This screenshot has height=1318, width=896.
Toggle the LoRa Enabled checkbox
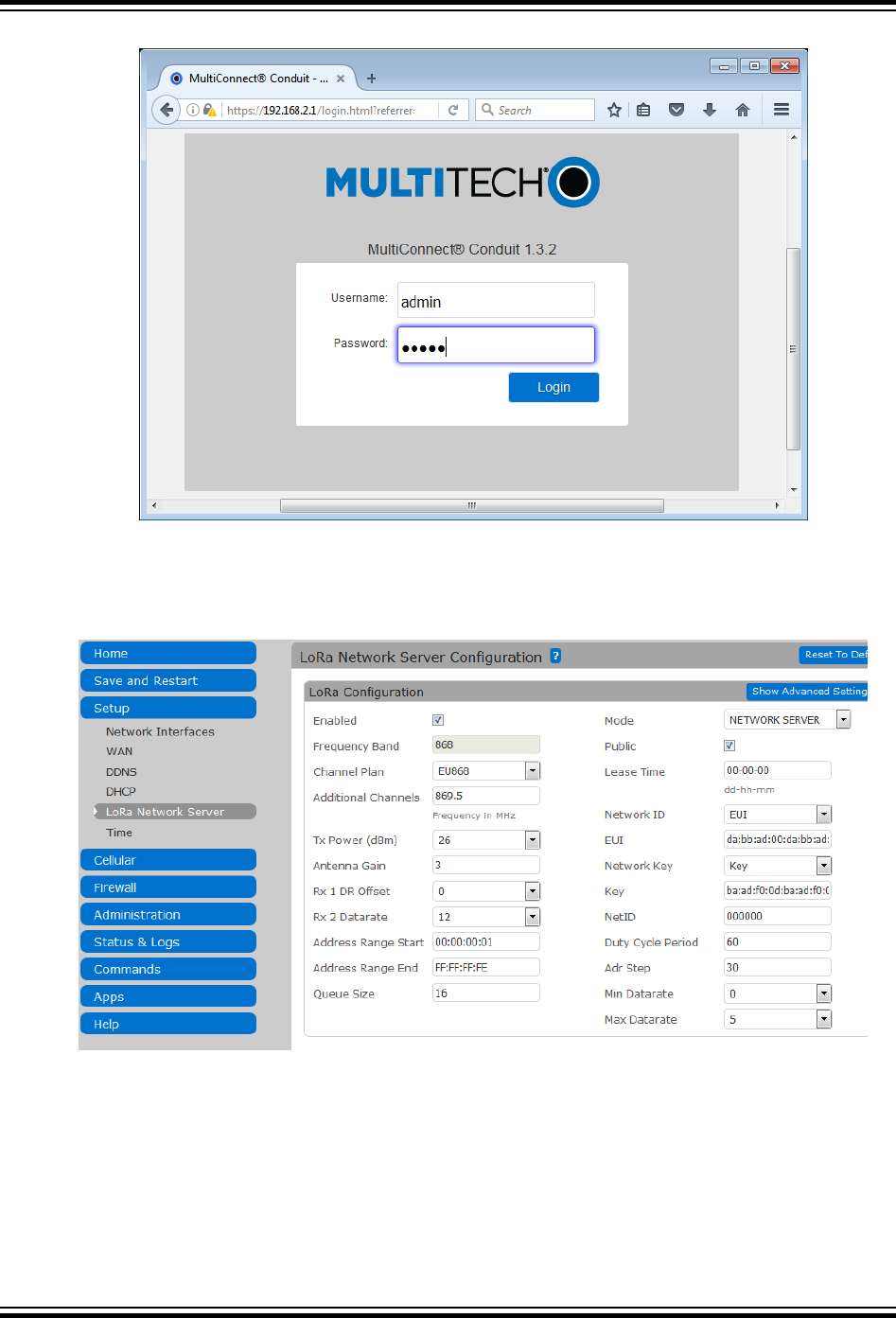click(x=438, y=720)
